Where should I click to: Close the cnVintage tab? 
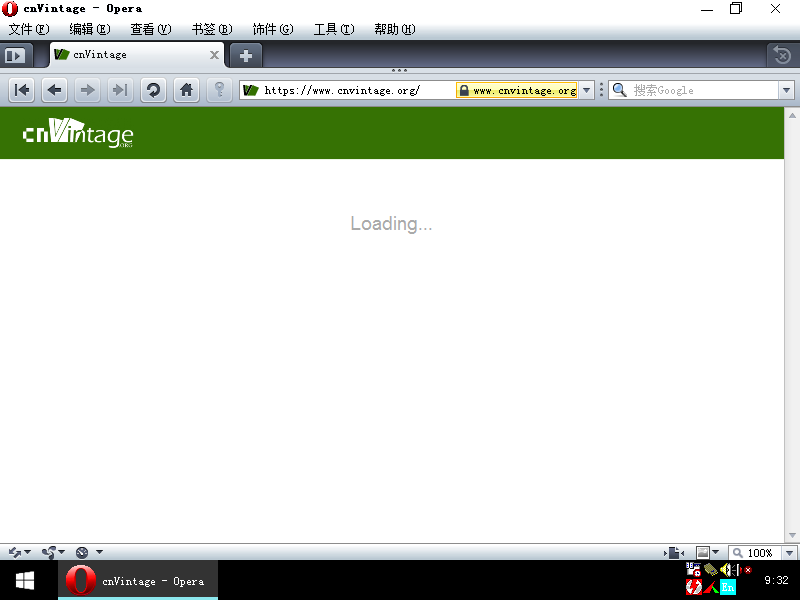(214, 55)
